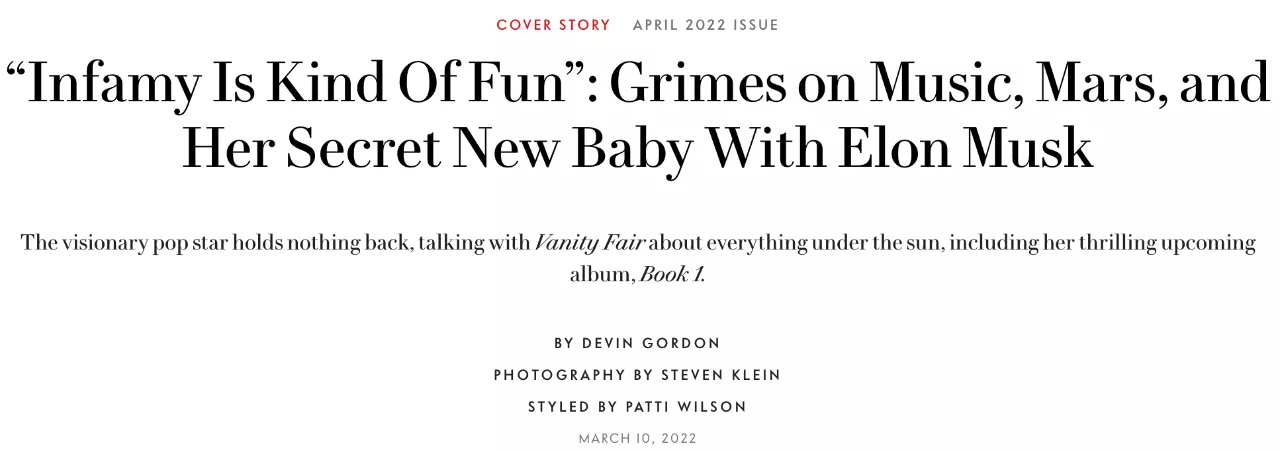Screen dimensions: 1280x451
Task: Click the MARCH 10, 2022 publish date
Action: (x=638, y=438)
